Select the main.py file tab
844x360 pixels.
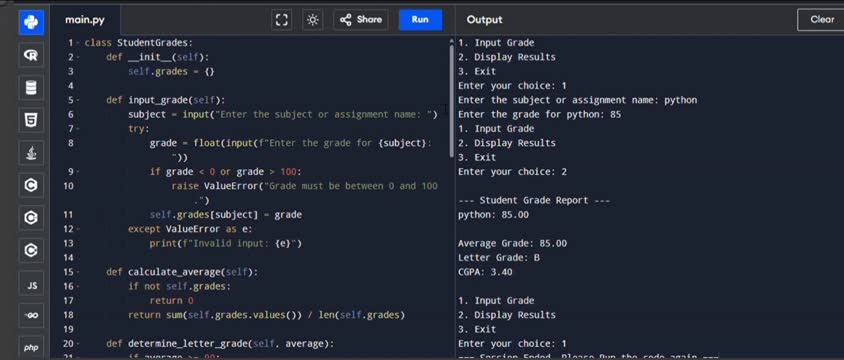click(x=85, y=20)
